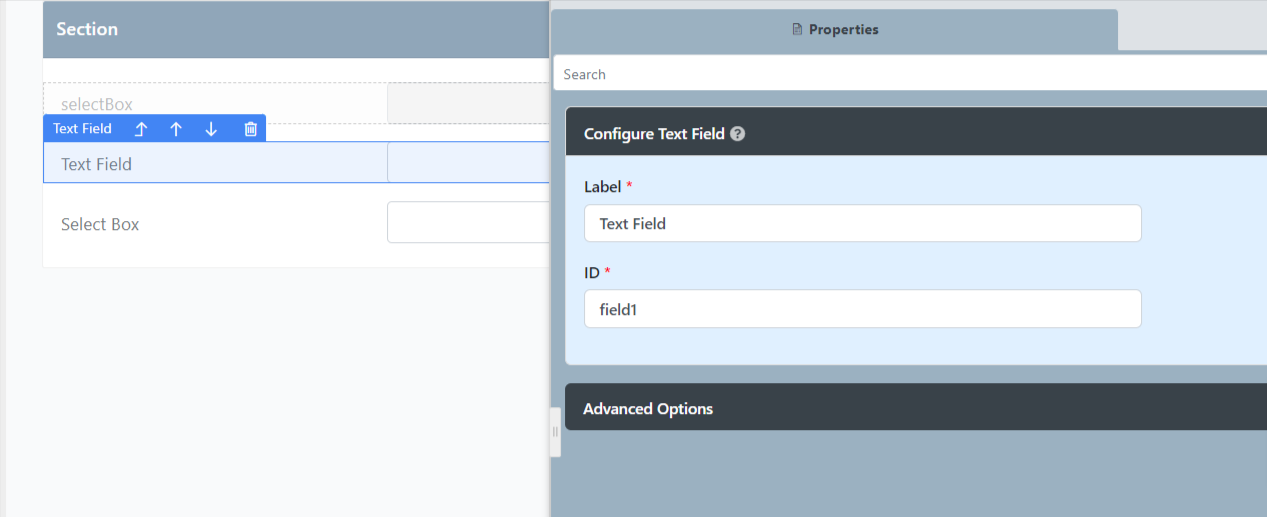Click the Label input containing "Text Field"

862,224
